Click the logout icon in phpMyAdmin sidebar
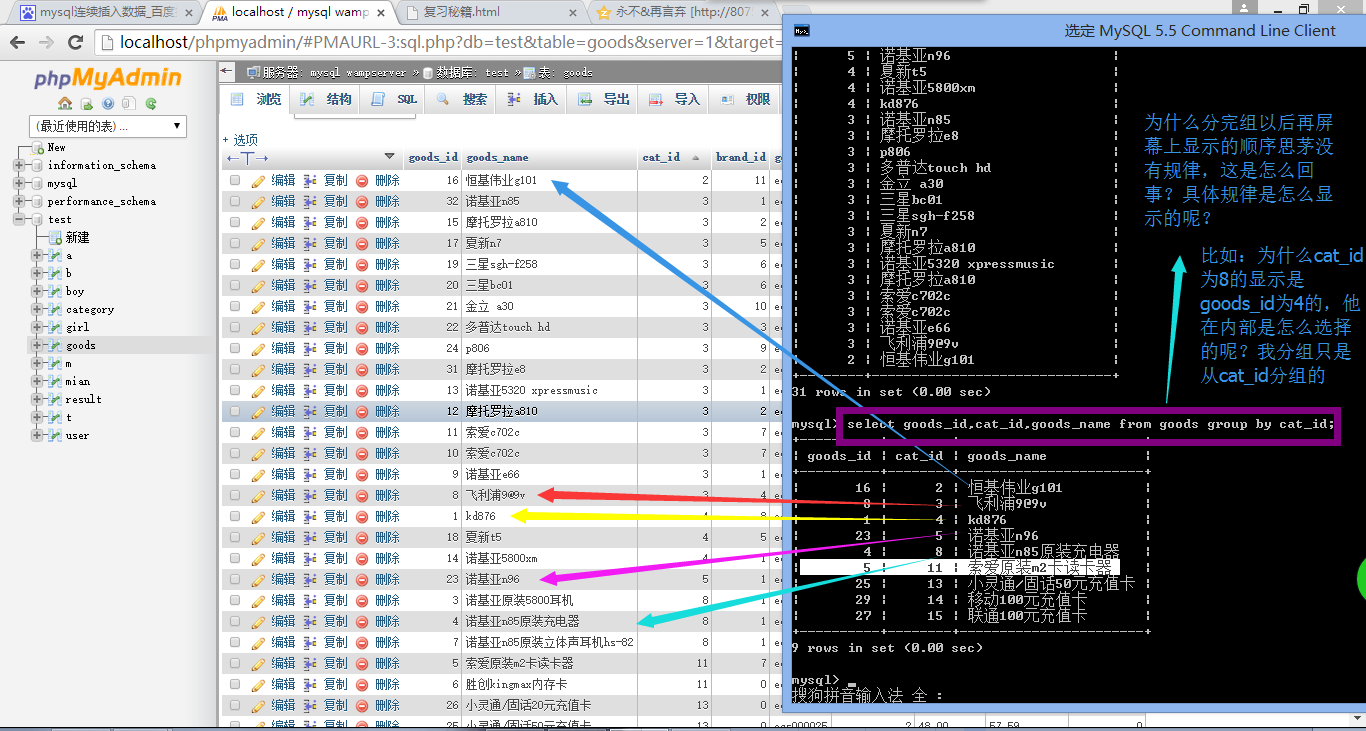This screenshot has height=731, width=1366. click(87, 103)
